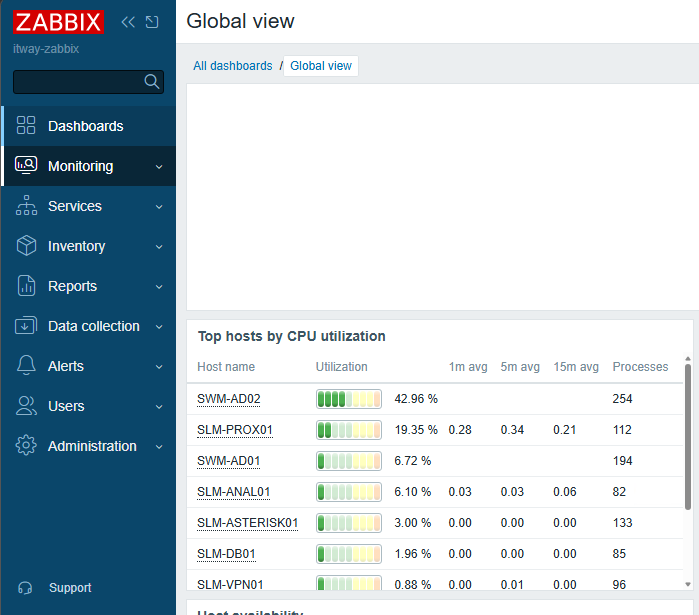Collapse the sidebar with double-chevron icon
Image resolution: width=699 pixels, height=615 pixels.
(128, 22)
